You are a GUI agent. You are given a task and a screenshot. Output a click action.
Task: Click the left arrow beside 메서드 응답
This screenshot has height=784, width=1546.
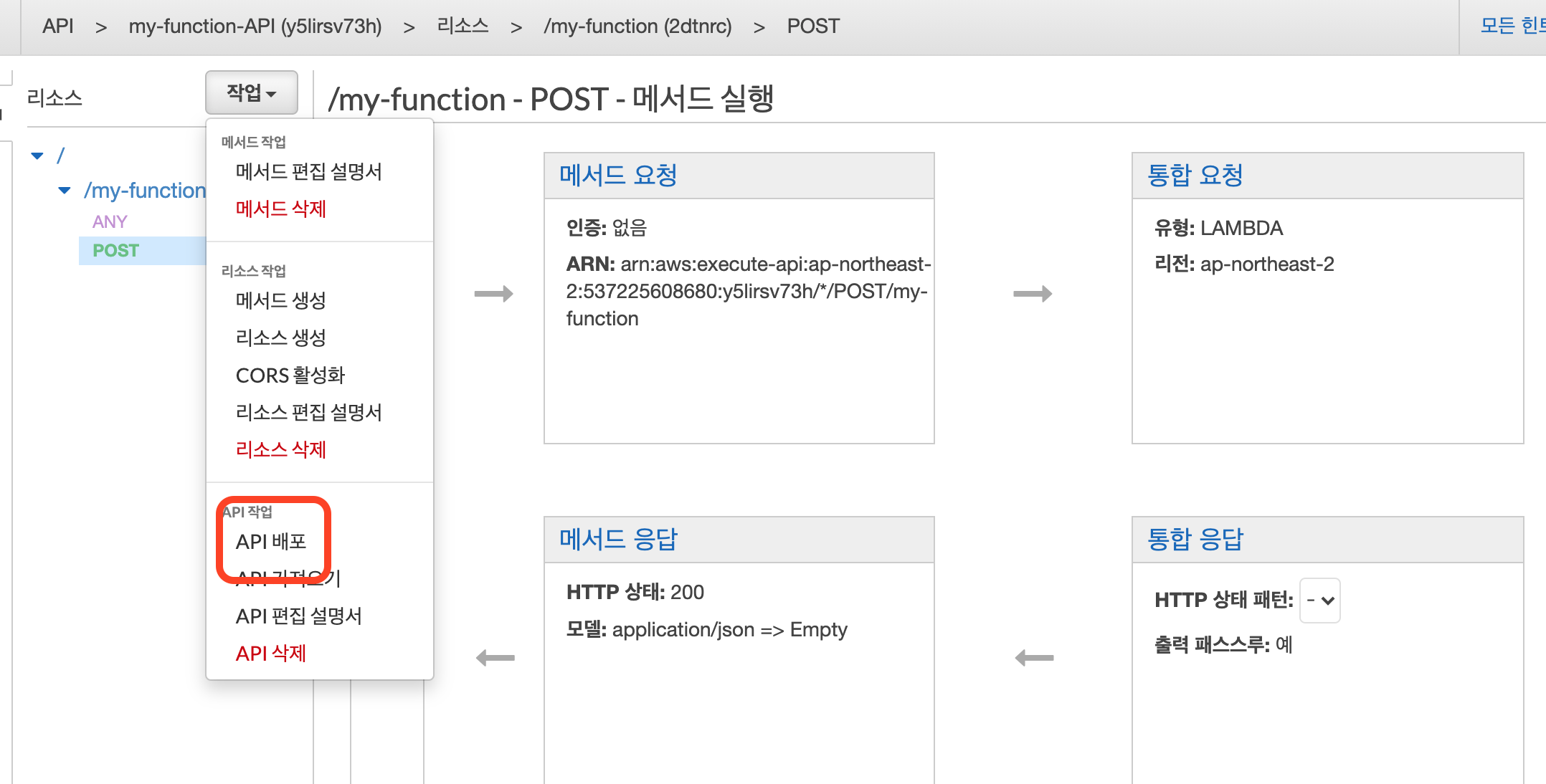495,657
